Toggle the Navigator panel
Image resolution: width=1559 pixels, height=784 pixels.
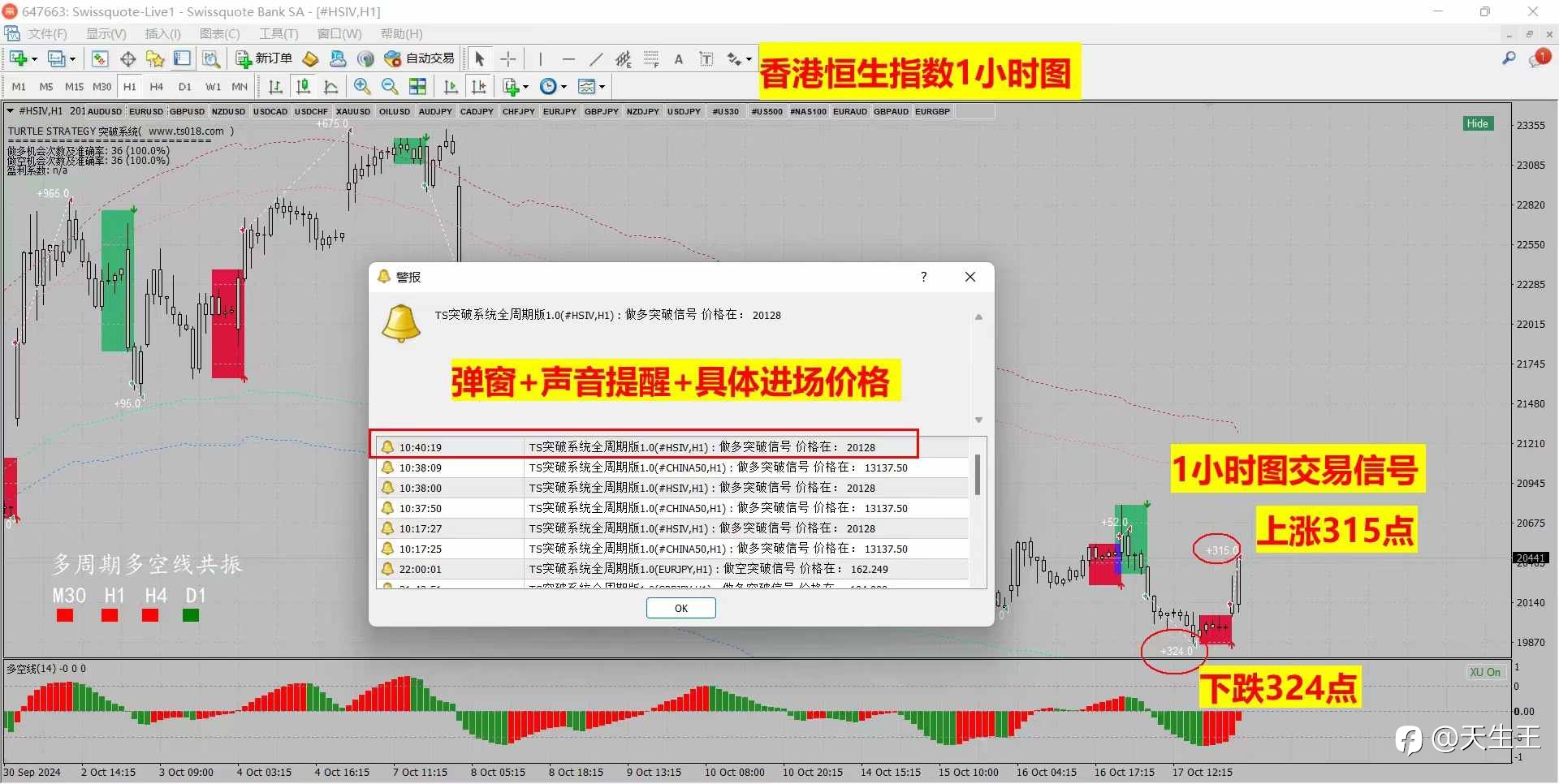(x=155, y=58)
